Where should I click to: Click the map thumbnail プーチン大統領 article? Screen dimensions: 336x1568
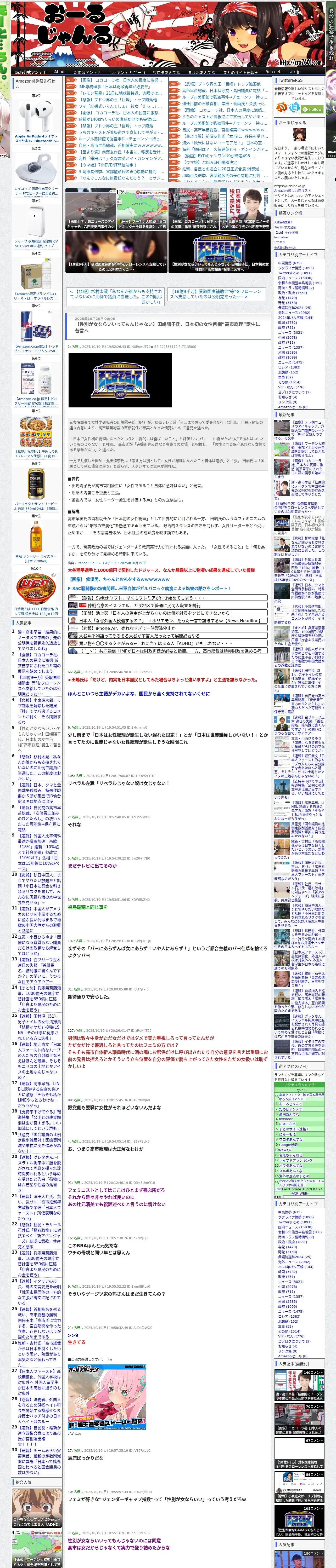[142, 209]
